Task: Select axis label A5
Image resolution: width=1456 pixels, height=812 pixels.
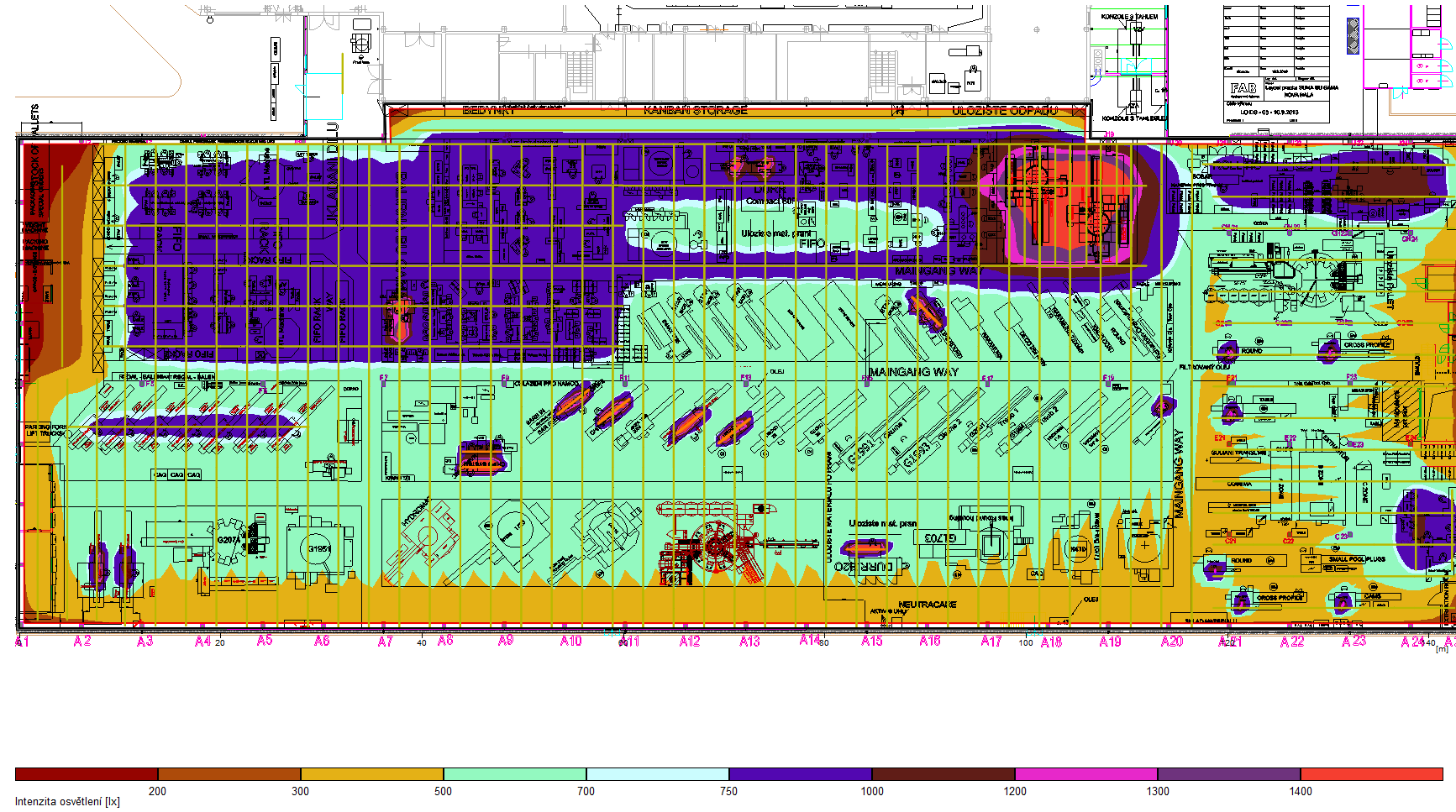Action: click(x=265, y=641)
